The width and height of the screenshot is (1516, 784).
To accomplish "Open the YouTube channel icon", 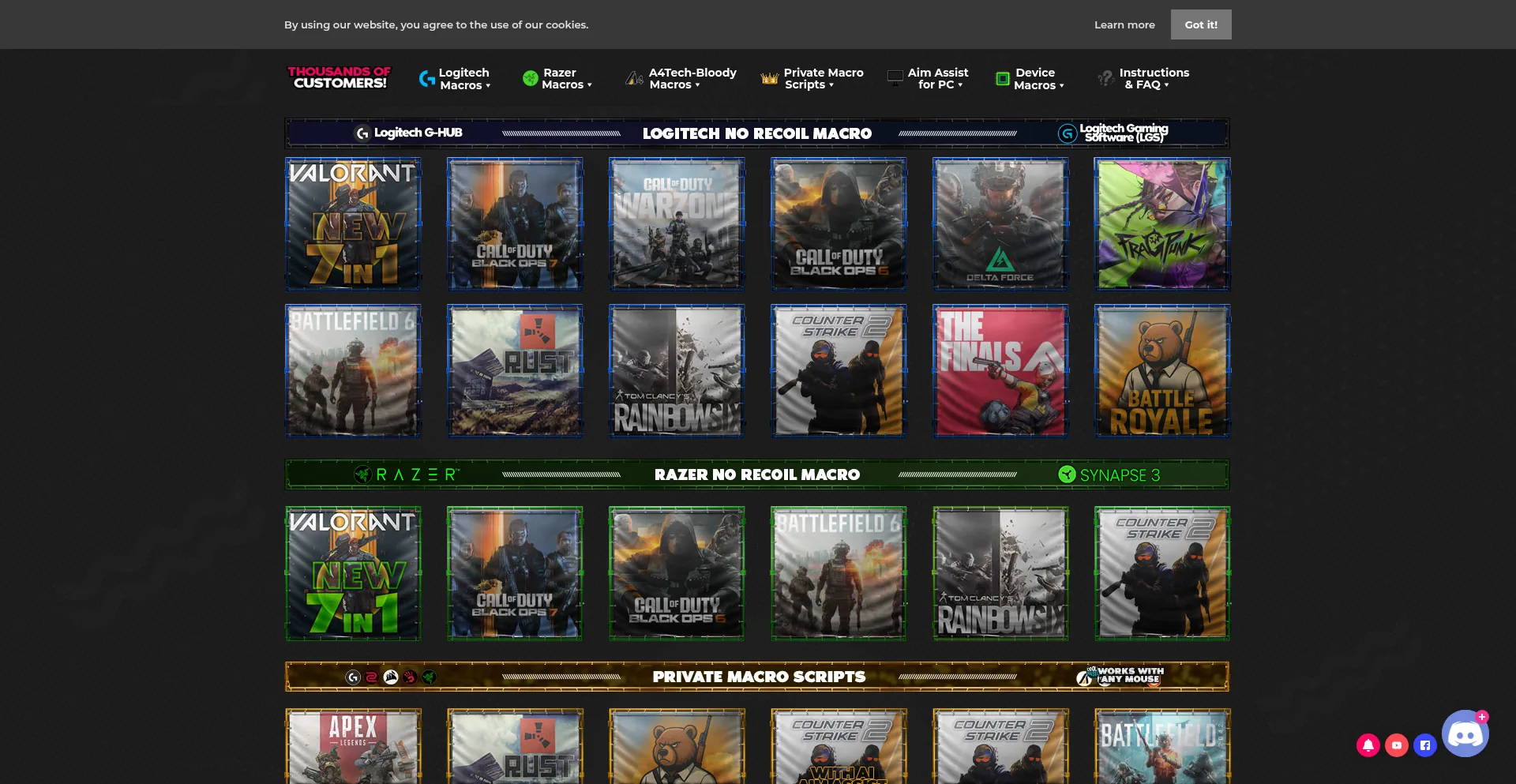I will 1397,745.
